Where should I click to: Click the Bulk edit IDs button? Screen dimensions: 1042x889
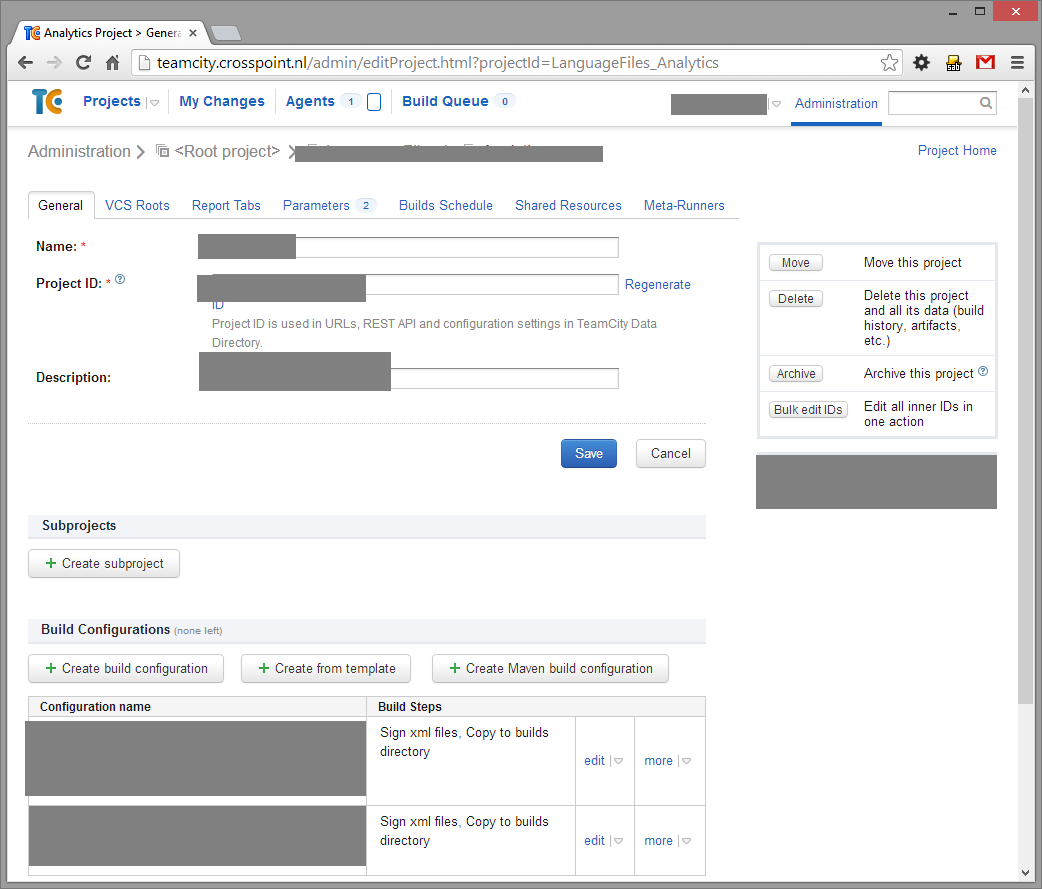point(808,409)
